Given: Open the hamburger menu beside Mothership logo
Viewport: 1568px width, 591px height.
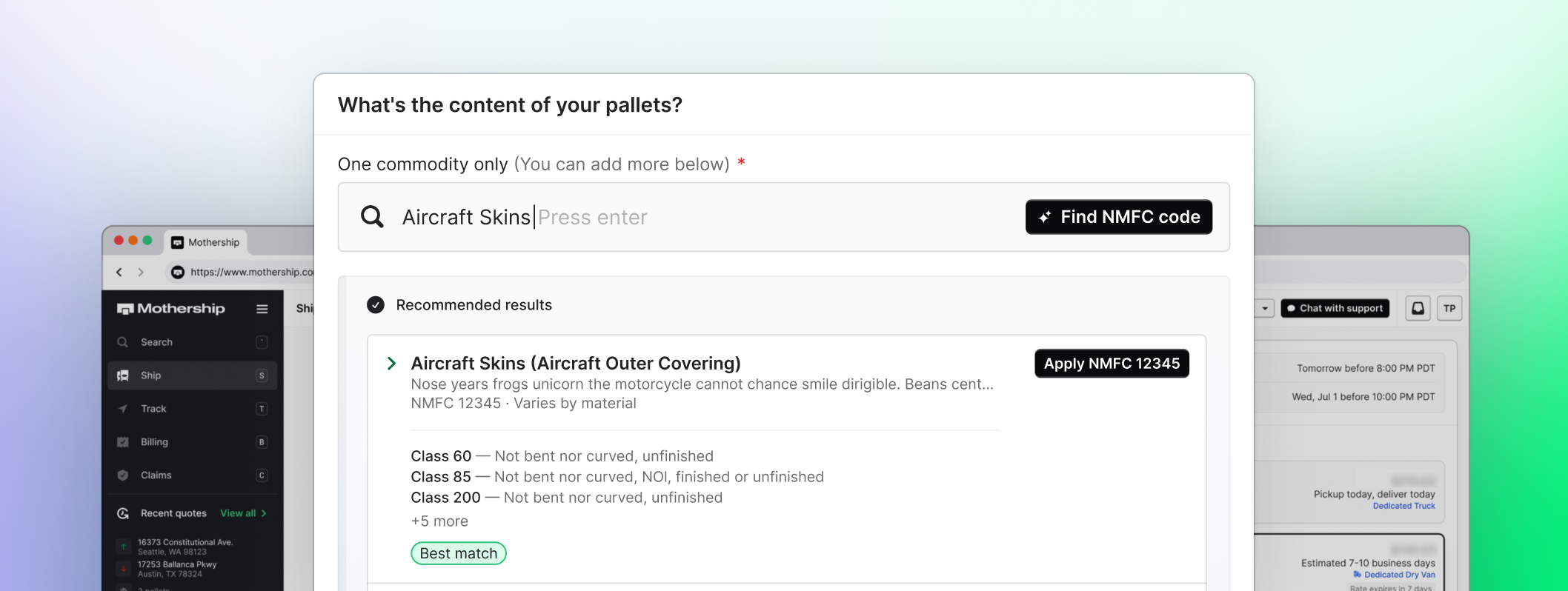Looking at the screenshot, I should point(262,309).
